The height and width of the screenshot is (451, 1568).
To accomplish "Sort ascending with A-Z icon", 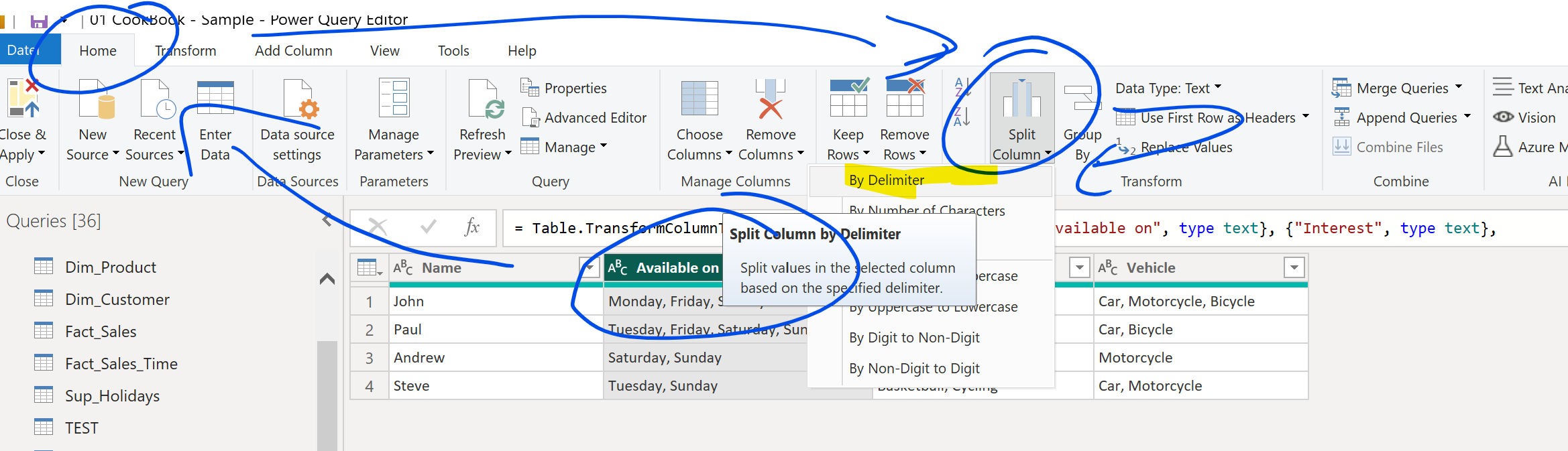I will click(962, 88).
